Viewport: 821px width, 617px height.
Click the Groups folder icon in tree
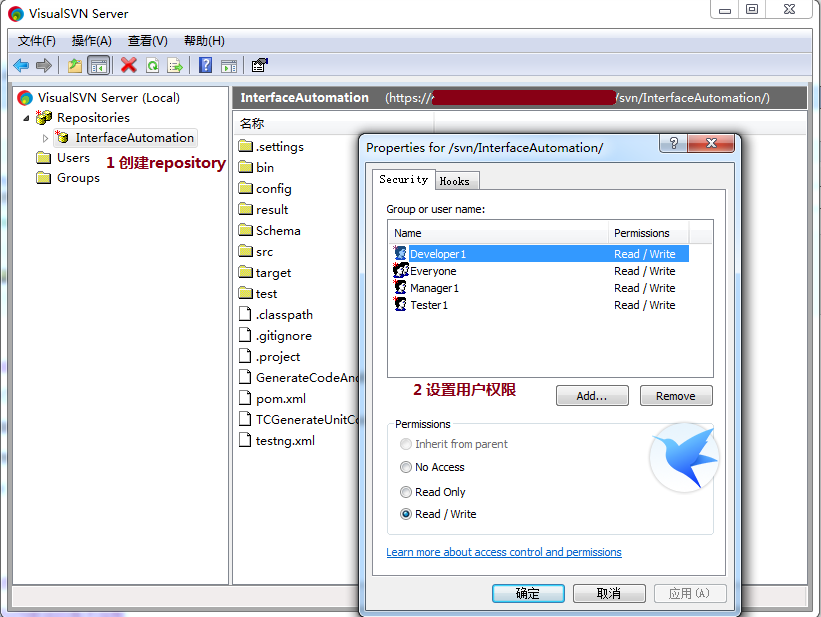[x=43, y=178]
